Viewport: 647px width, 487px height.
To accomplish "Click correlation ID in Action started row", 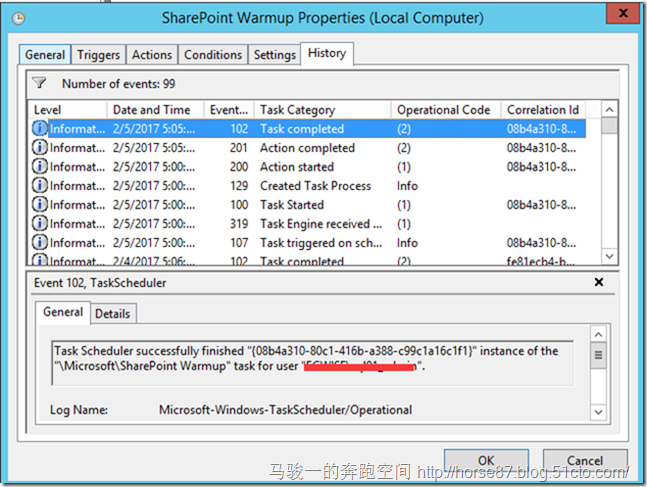I will [541, 167].
